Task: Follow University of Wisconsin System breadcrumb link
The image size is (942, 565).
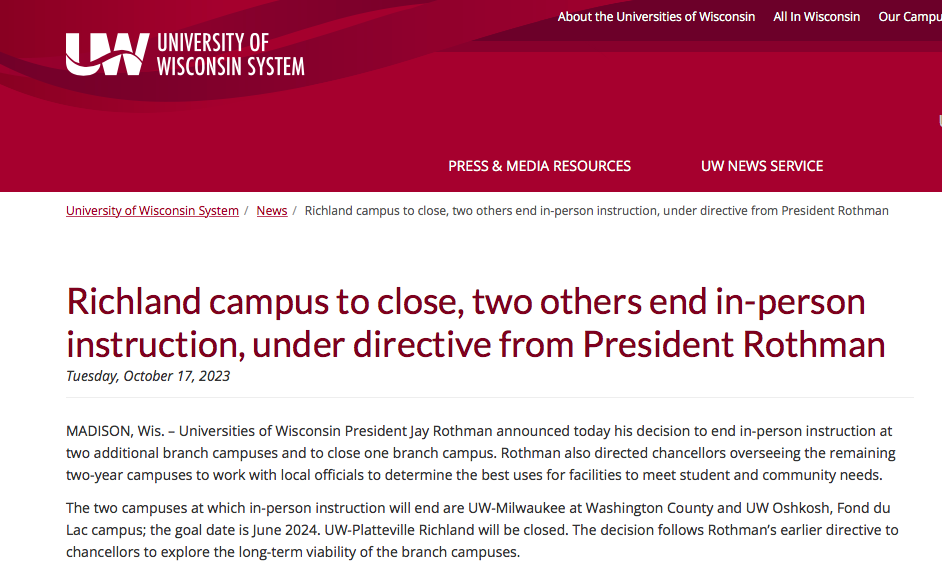Action: point(153,211)
